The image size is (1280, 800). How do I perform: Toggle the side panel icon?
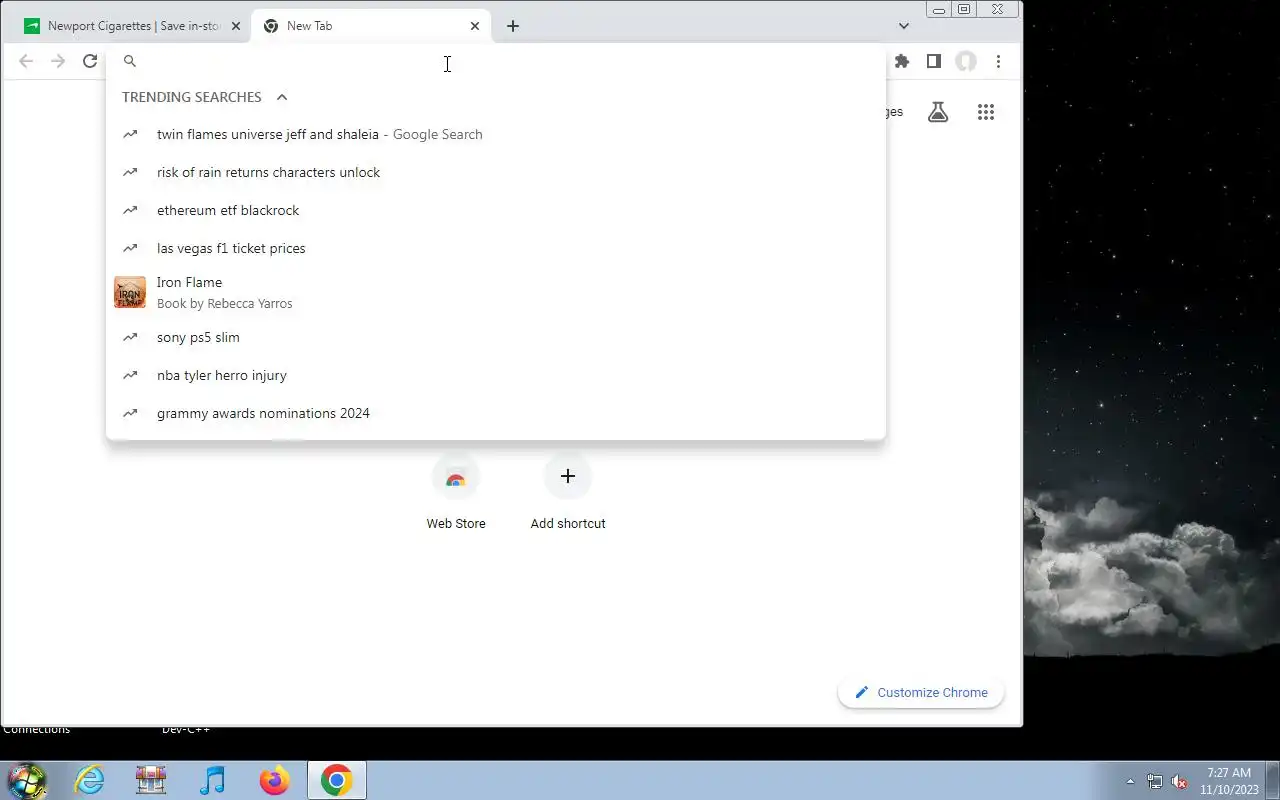[x=934, y=61]
